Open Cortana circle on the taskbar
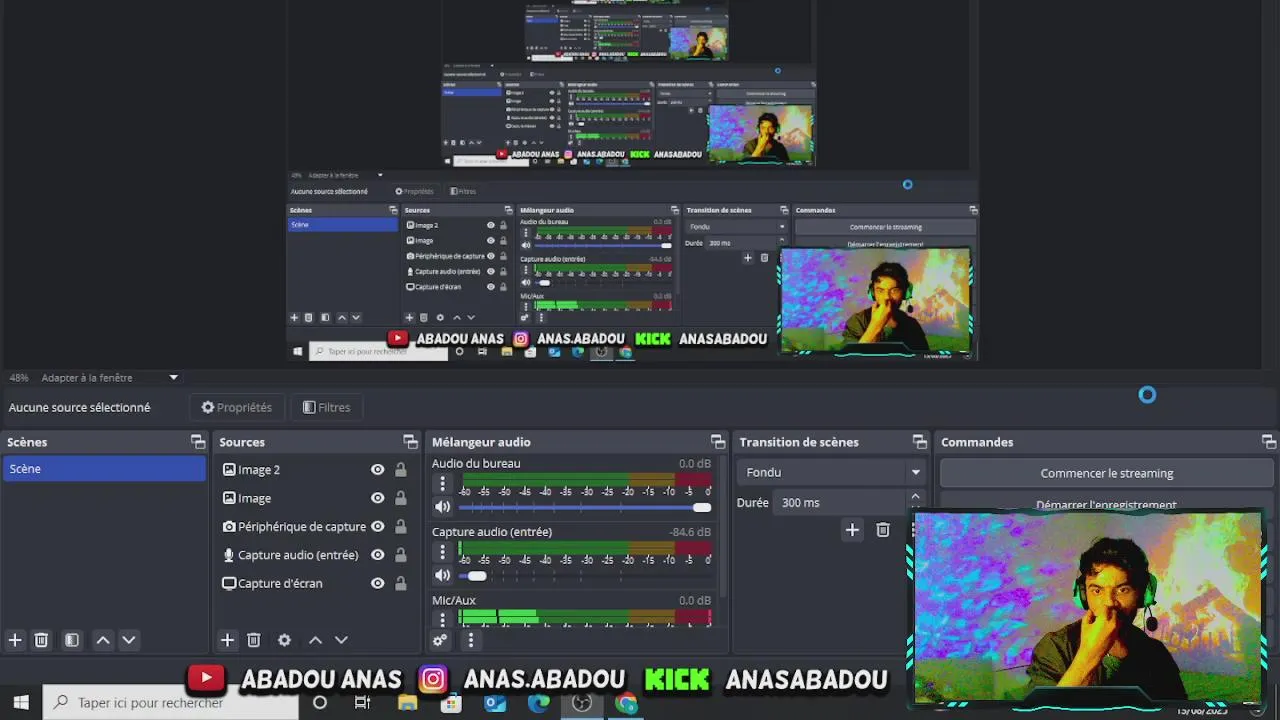Screen dimensions: 1280x720 coord(320,703)
